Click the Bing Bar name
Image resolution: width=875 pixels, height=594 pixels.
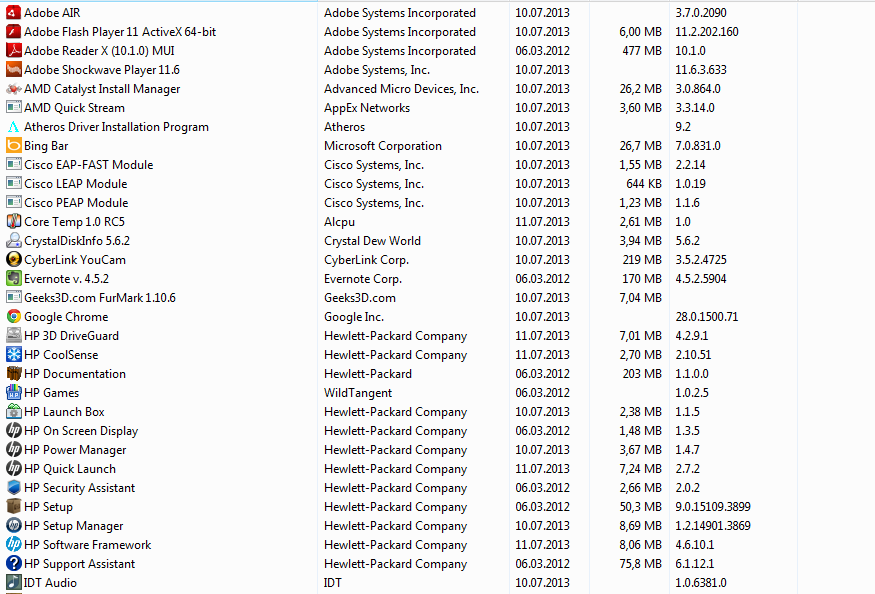click(46, 146)
